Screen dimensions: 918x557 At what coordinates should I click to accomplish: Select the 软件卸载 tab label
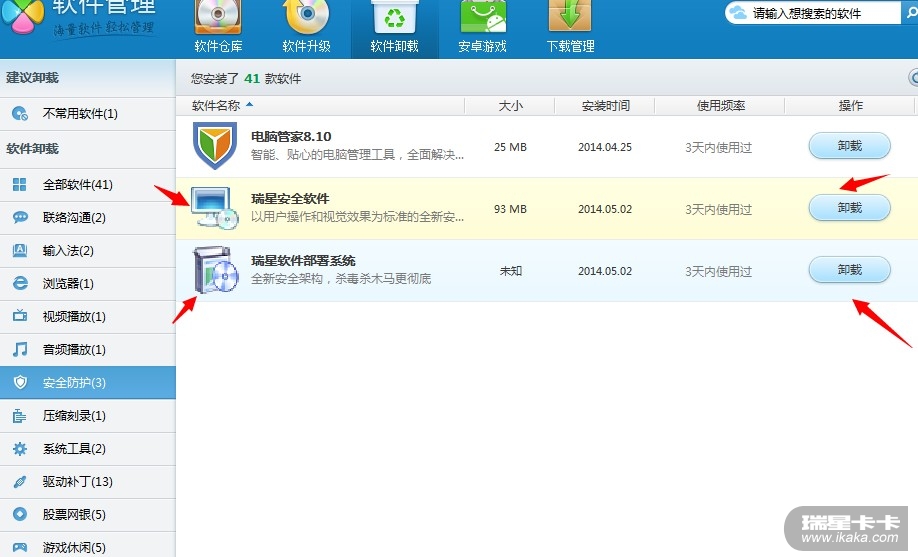[395, 46]
